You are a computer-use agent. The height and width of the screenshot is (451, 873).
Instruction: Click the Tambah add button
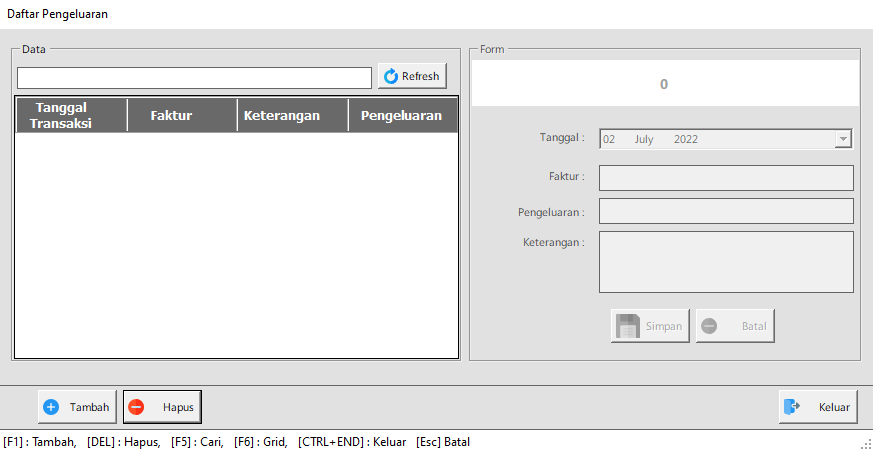click(x=77, y=407)
